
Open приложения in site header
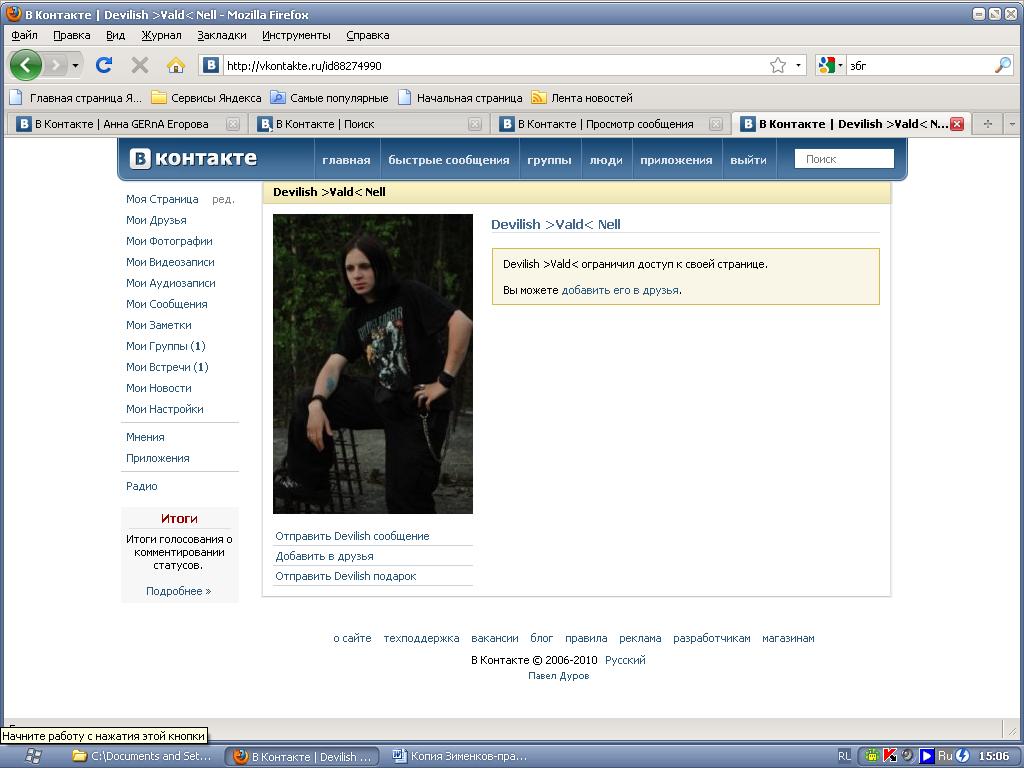pos(676,160)
